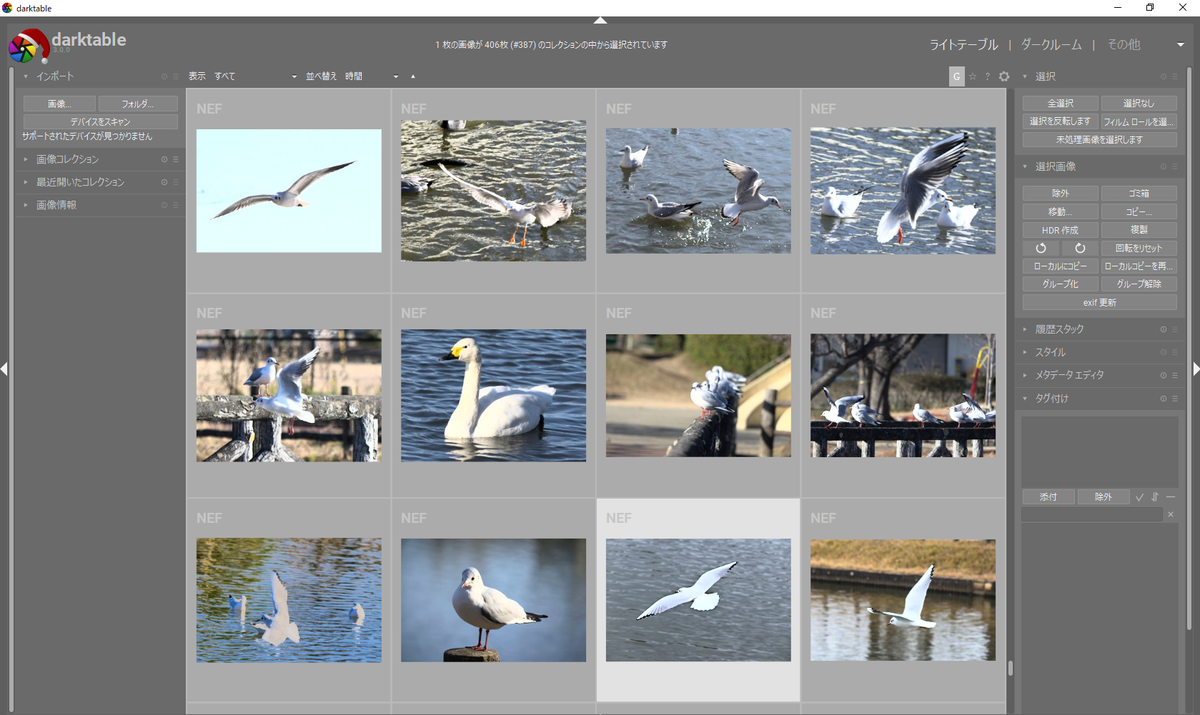Hide right side panel with arrow

(1196, 369)
